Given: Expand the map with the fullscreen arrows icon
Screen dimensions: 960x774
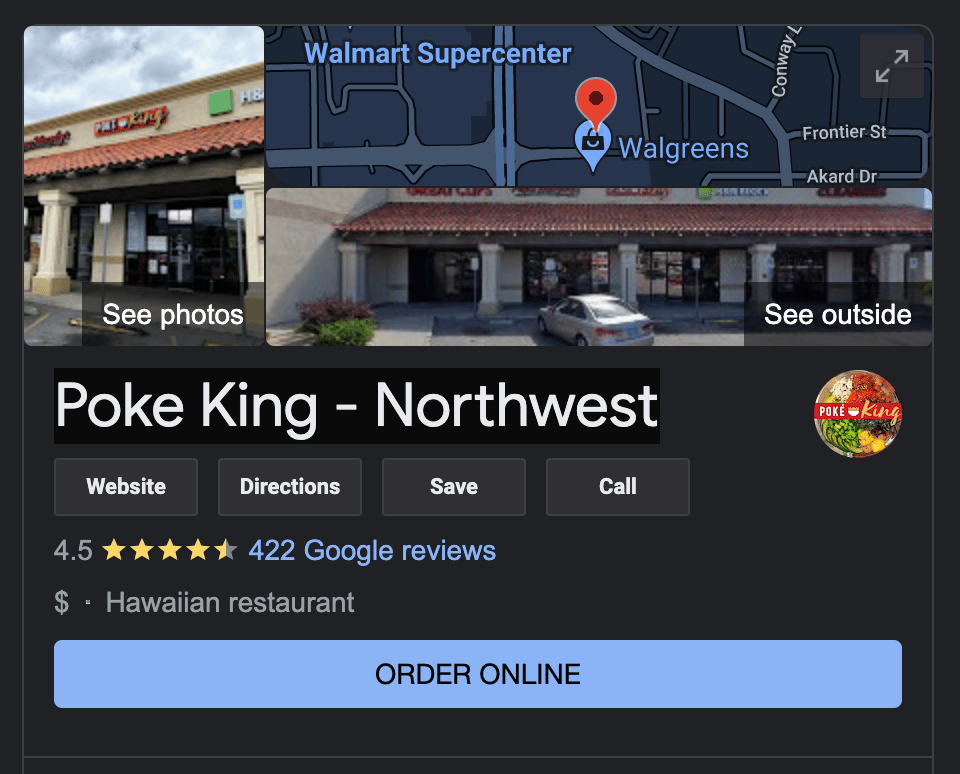Looking at the screenshot, I should [x=891, y=66].
